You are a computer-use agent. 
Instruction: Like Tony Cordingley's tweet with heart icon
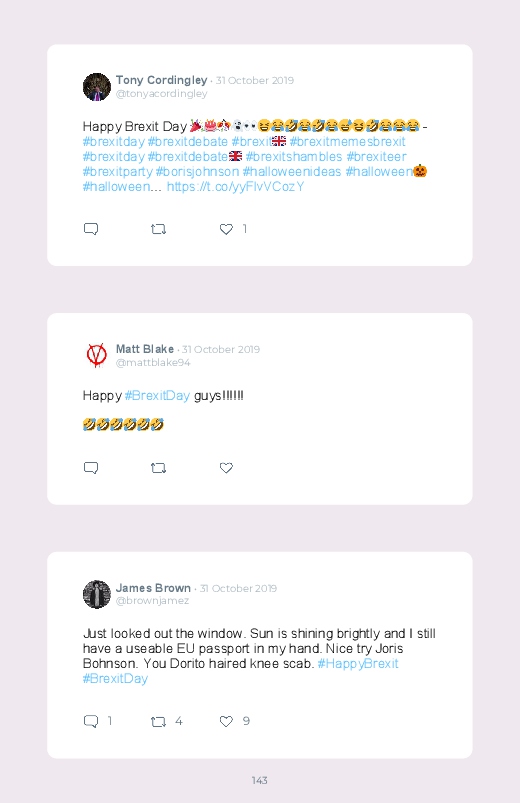click(226, 229)
